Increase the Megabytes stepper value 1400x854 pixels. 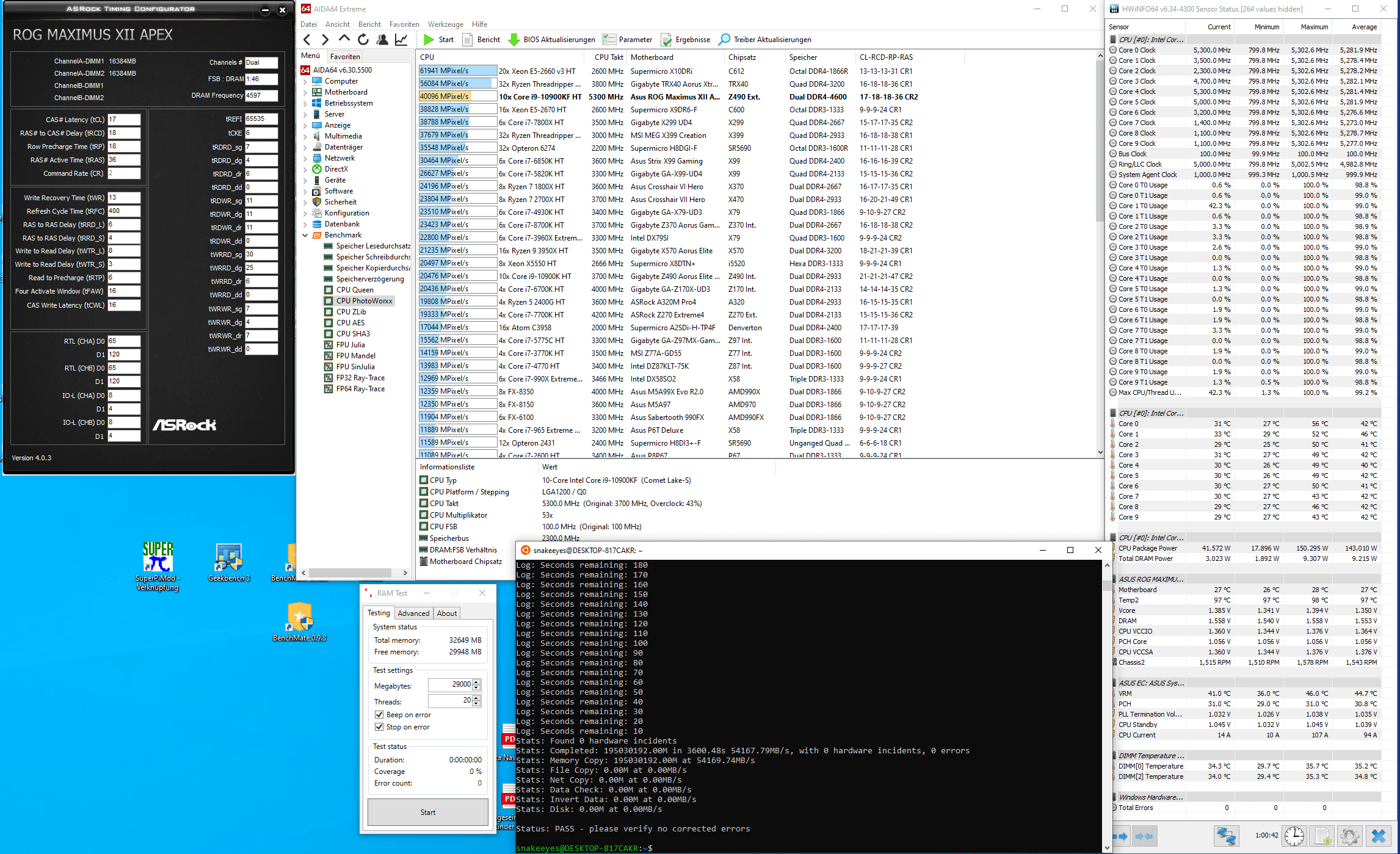point(477,682)
